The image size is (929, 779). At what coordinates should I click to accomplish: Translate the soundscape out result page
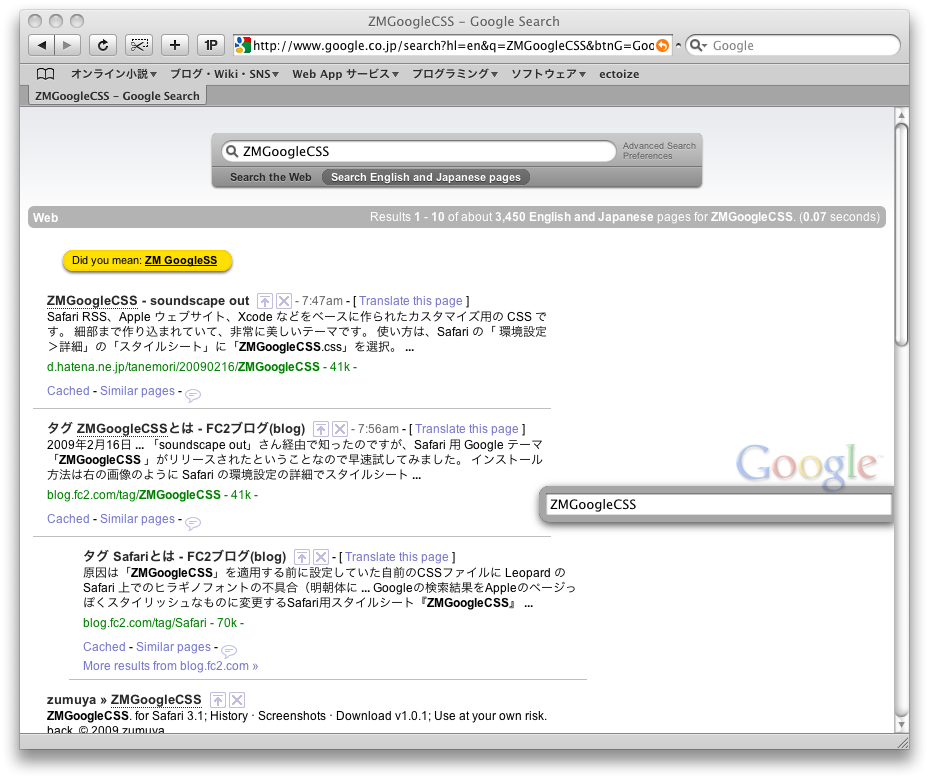coord(411,301)
